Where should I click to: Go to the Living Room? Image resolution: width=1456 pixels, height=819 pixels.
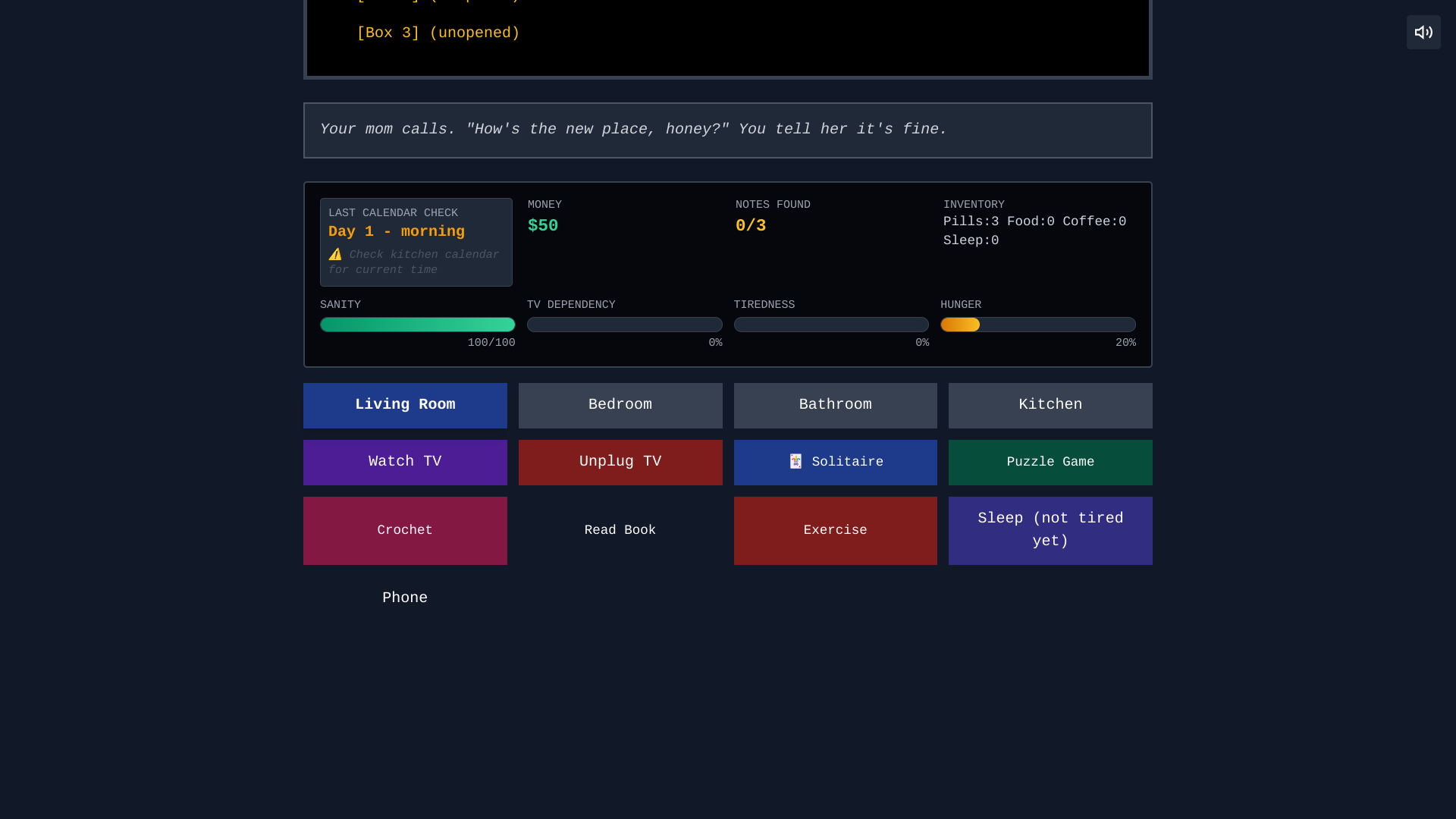(x=405, y=405)
